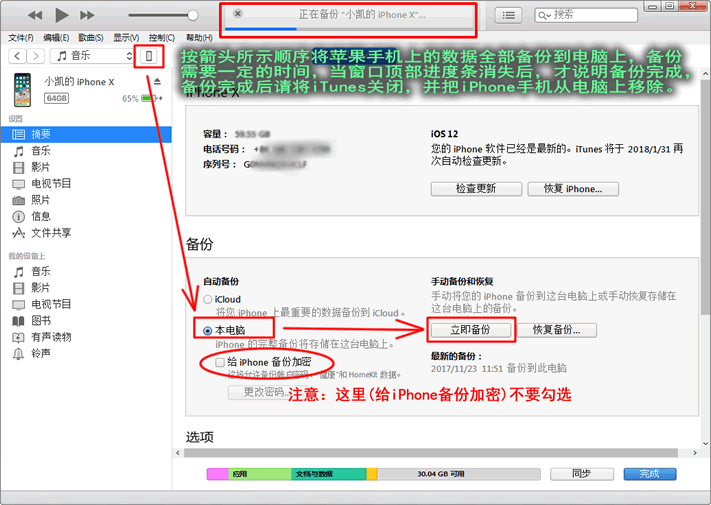This screenshot has height=505, width=711.
Task: Click the search field
Action: tap(586, 15)
